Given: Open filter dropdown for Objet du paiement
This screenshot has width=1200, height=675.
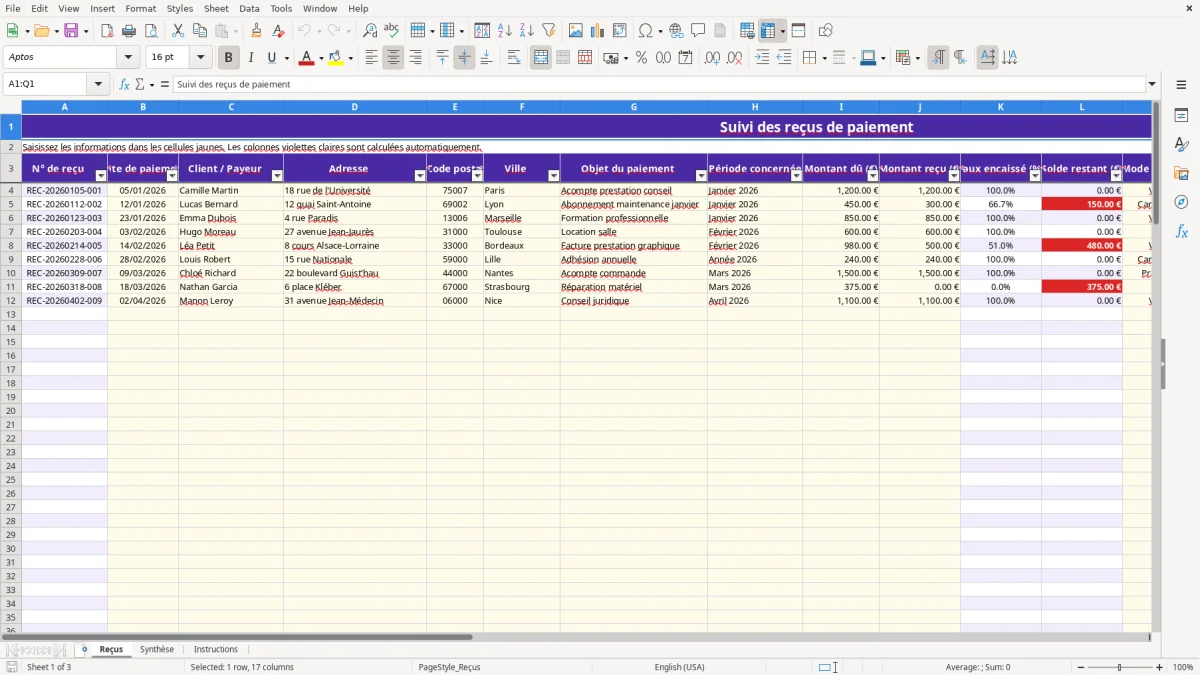Looking at the screenshot, I should (x=701, y=176).
